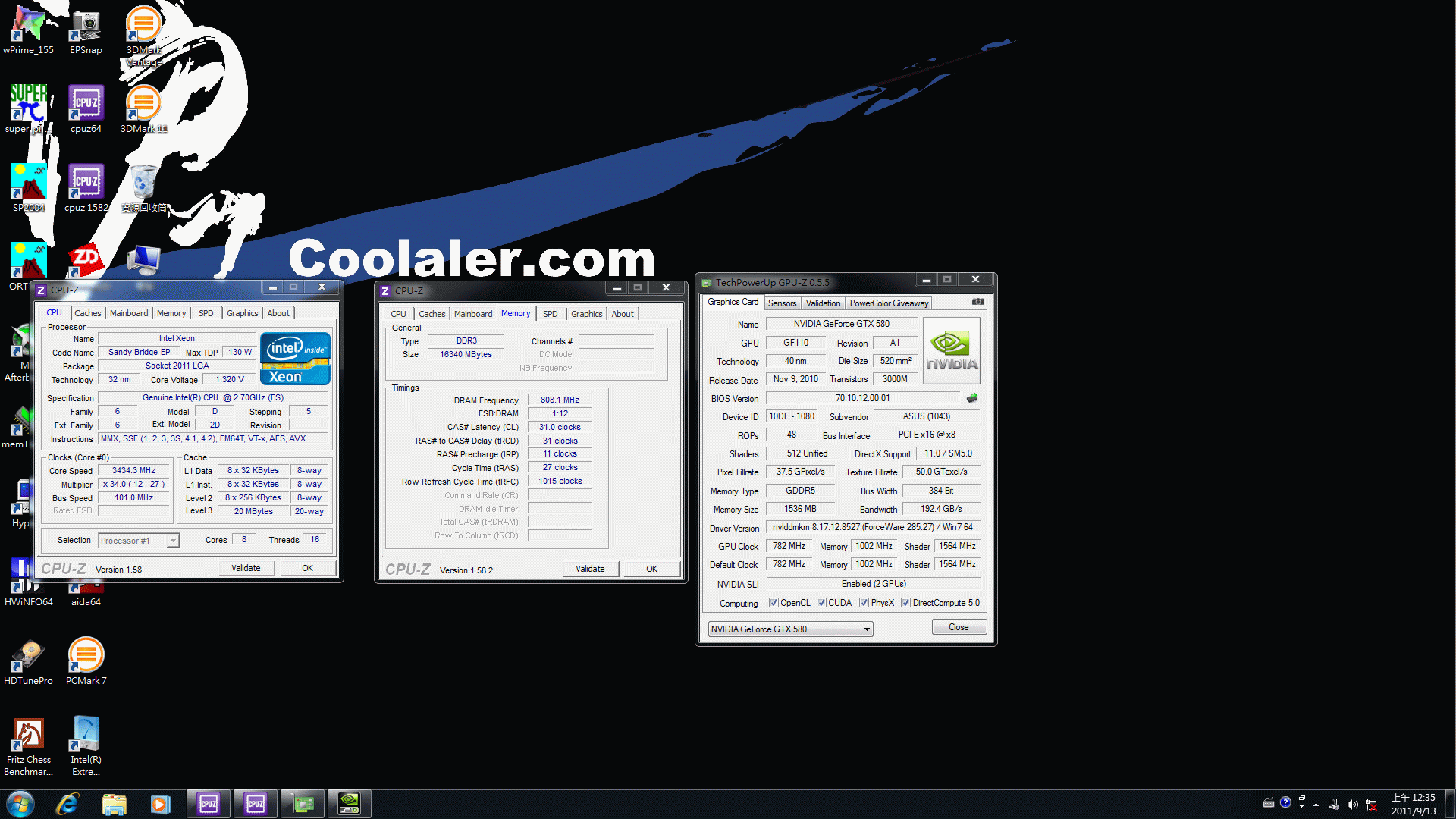
Task: Launch the cpuz64 desktop shortcut
Action: click(86, 109)
